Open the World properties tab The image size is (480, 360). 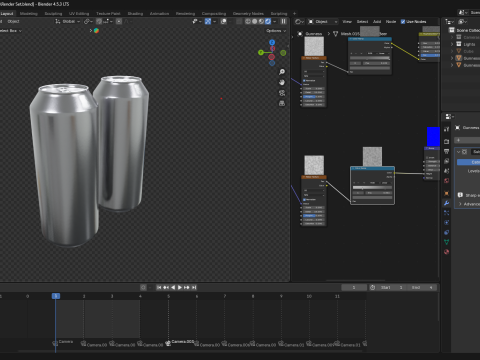pyautogui.click(x=447, y=180)
